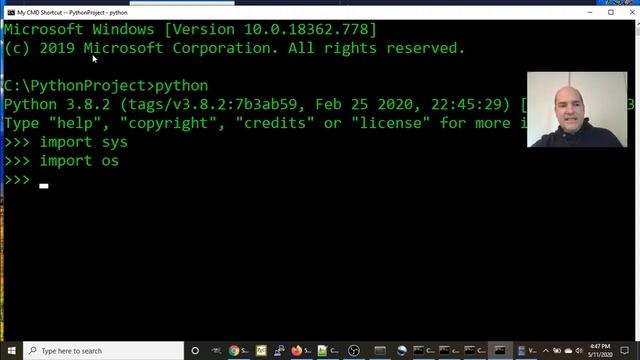
Task: Open OneDrive cloud icon in tray
Action: pyautogui.click(x=568, y=351)
